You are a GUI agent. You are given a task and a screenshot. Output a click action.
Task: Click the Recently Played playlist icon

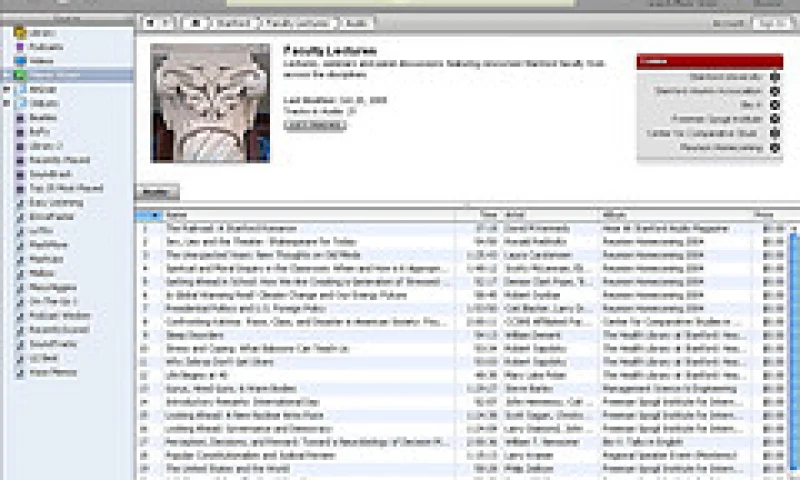[19, 159]
